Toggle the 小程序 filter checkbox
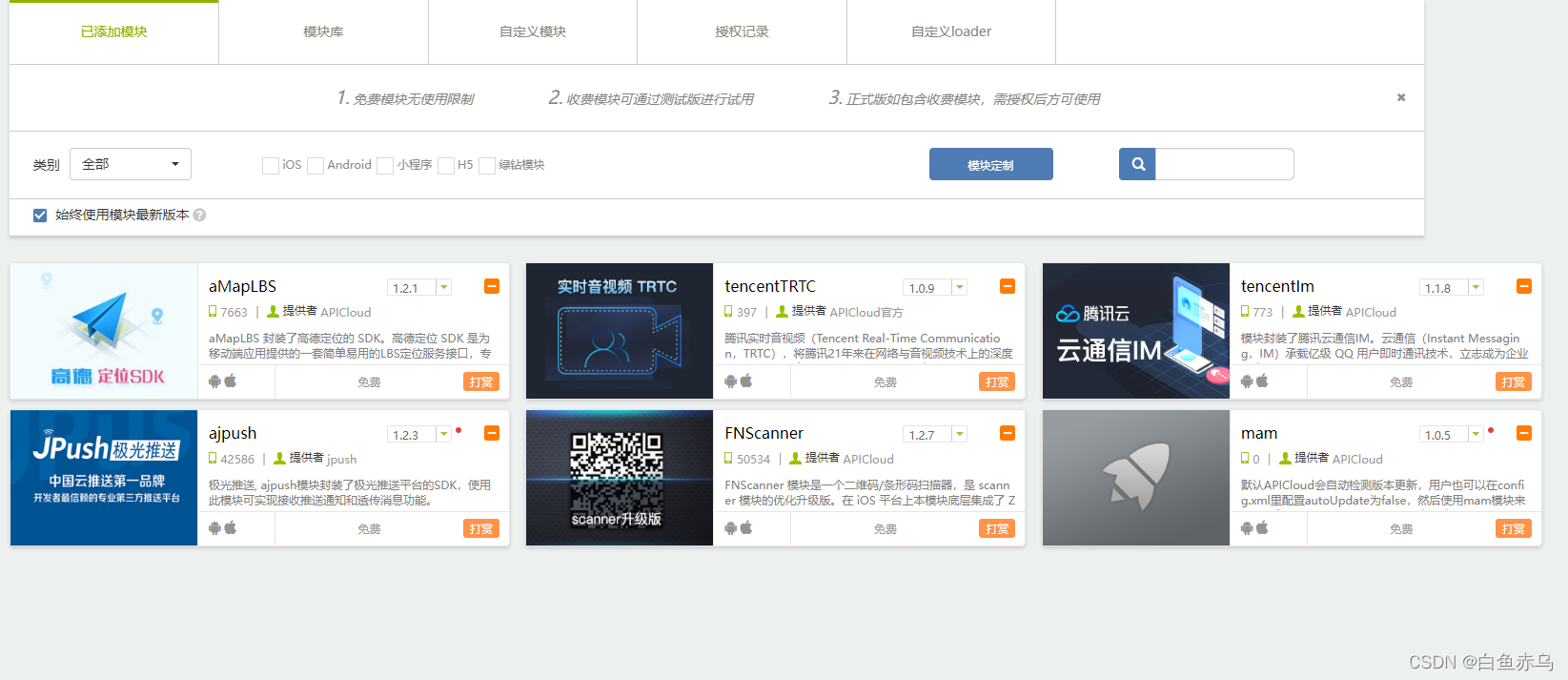Viewport: 1568px width, 680px height. (385, 165)
